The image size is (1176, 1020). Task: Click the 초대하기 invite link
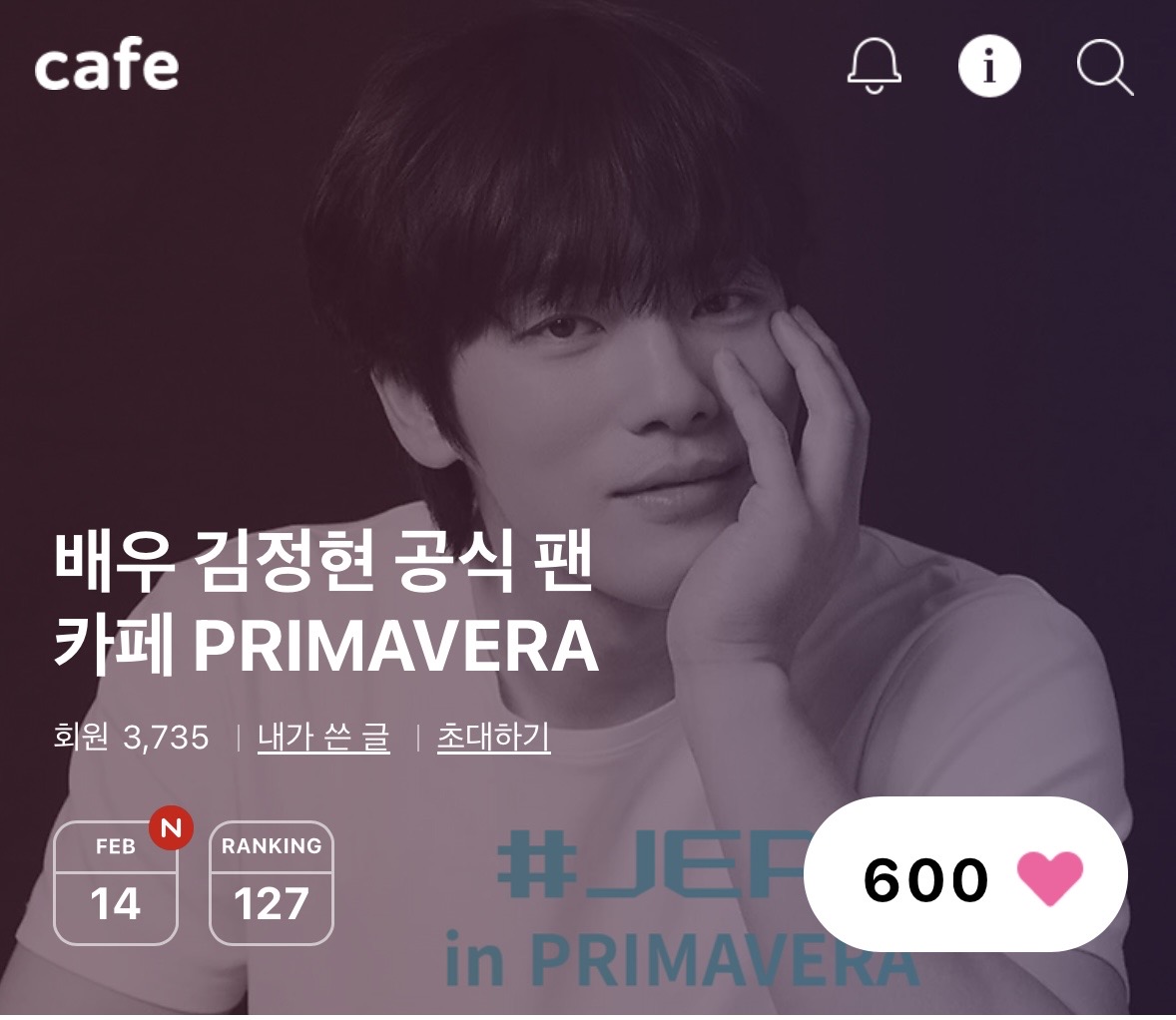[x=493, y=738]
